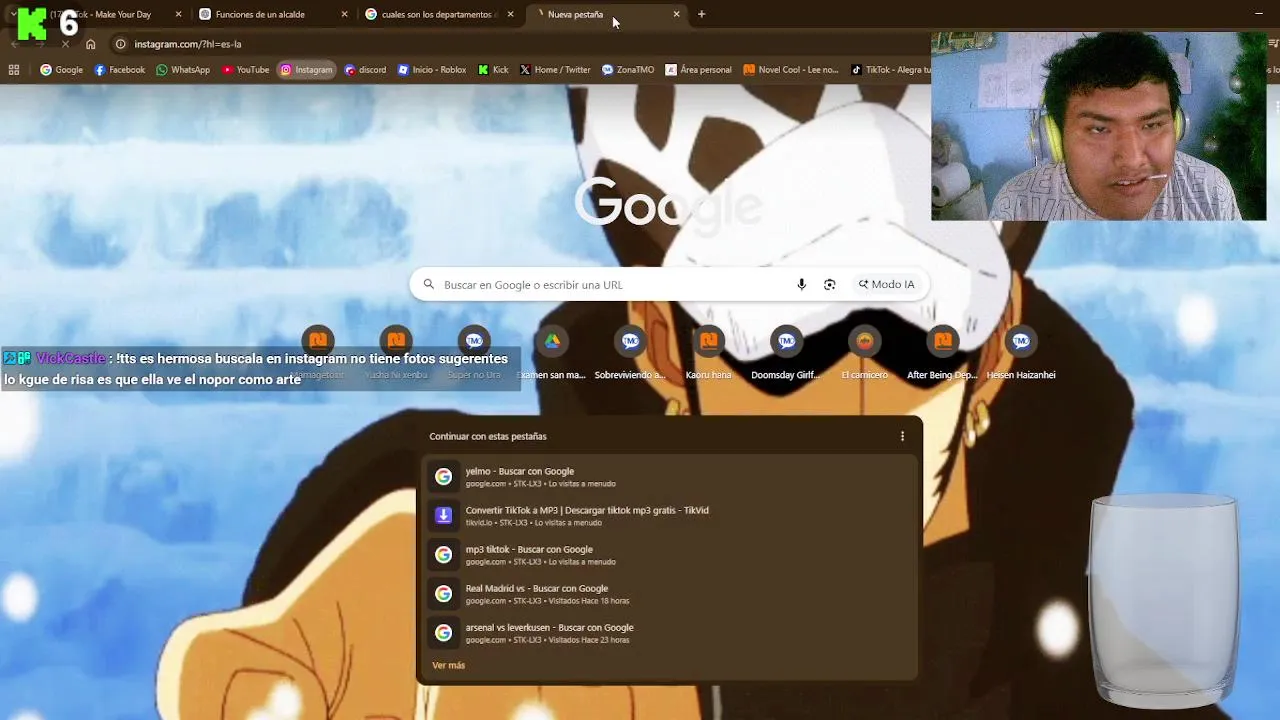The image size is (1280, 720).
Task: Open the Instagram bookmark
Action: coord(306,70)
